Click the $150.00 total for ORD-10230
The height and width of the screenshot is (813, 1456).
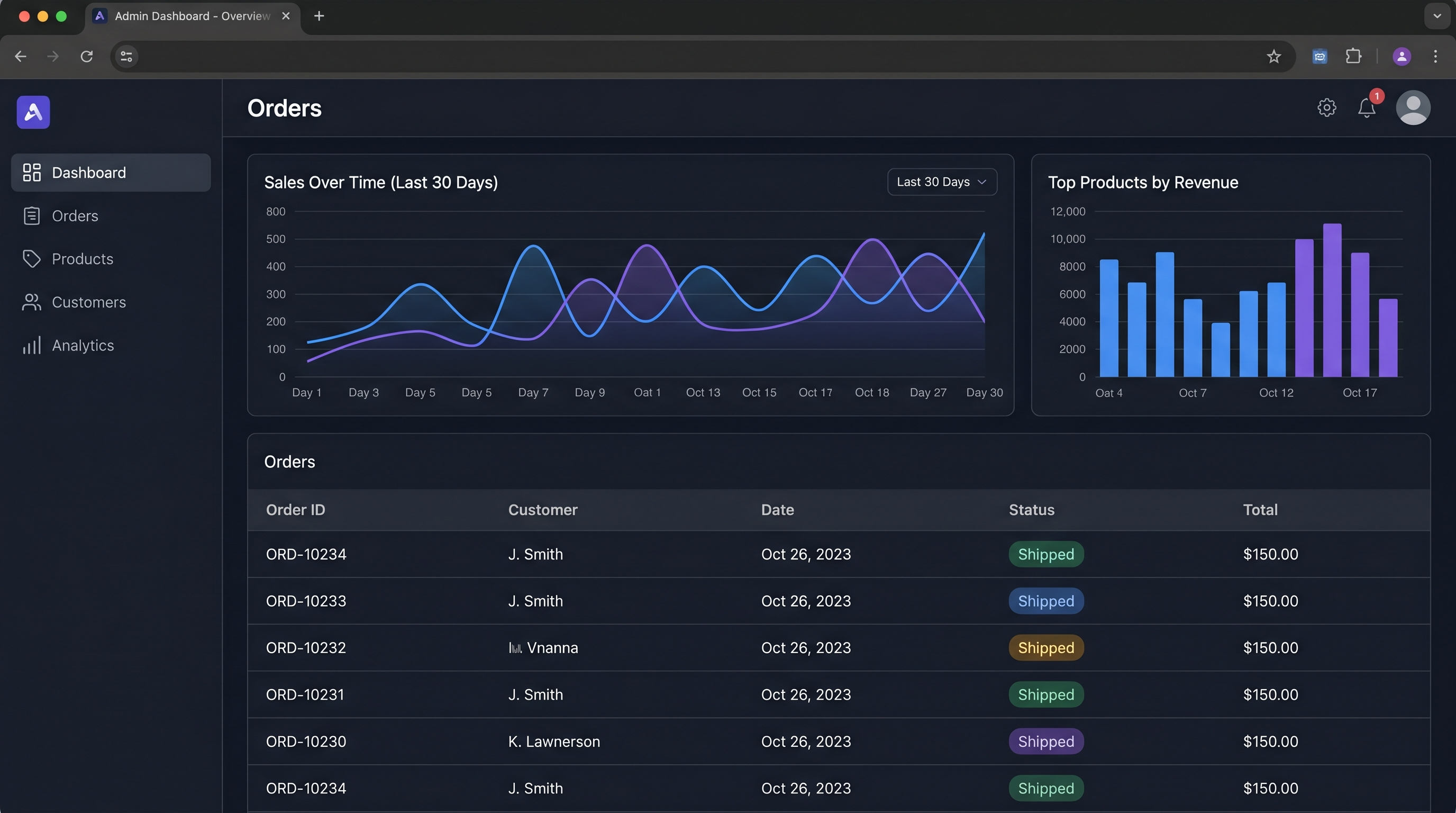(1271, 742)
